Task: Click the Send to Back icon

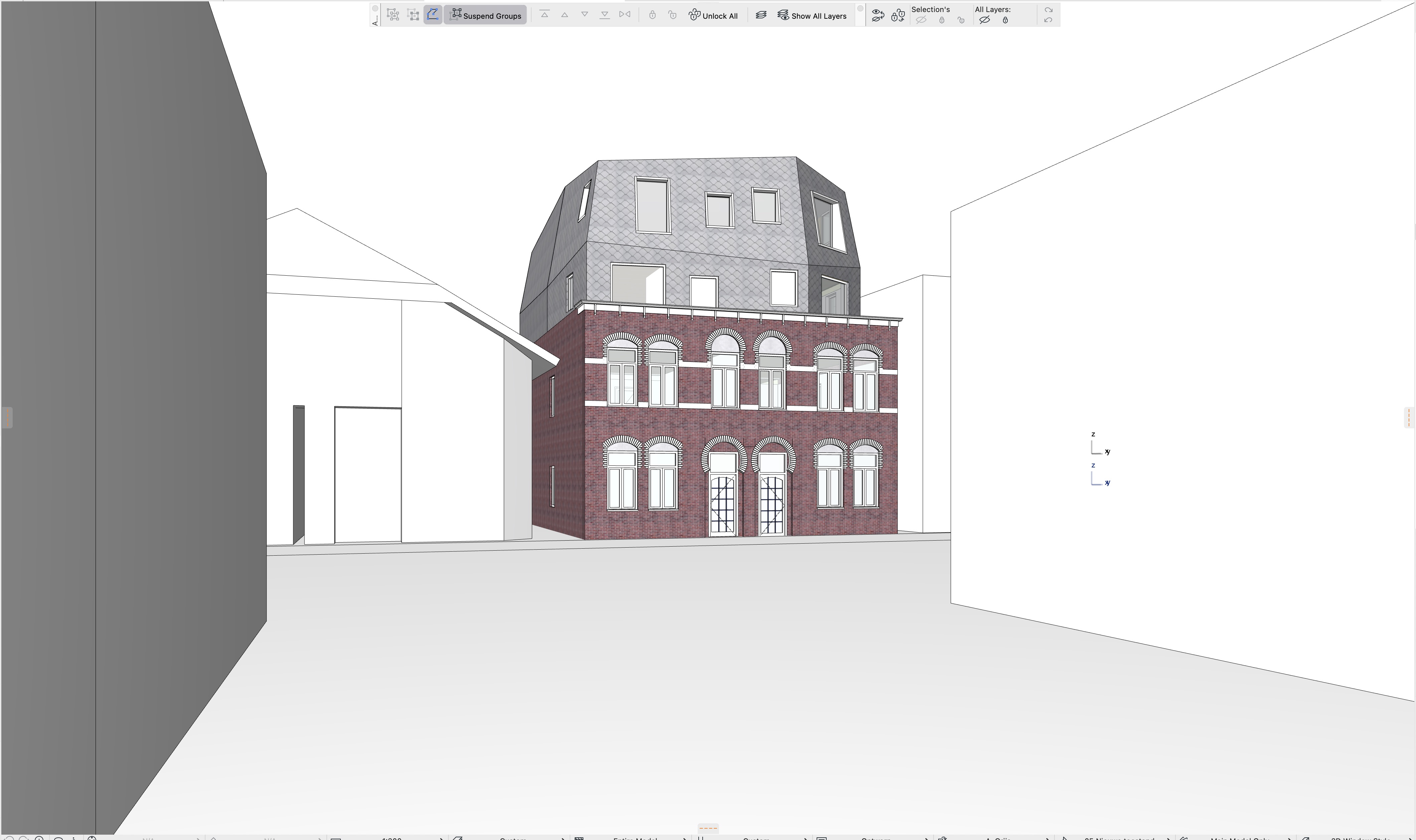Action: 604,15
